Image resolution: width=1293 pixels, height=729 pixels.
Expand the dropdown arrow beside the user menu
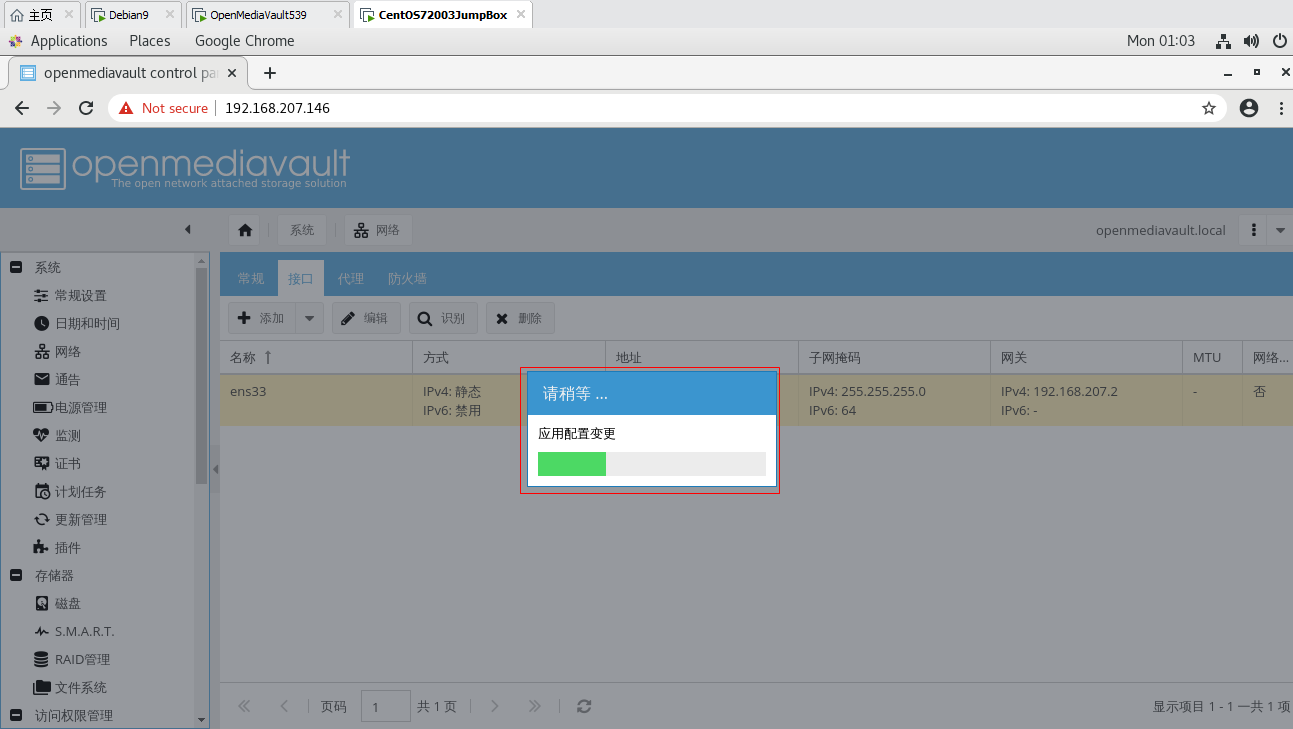tap(1281, 230)
